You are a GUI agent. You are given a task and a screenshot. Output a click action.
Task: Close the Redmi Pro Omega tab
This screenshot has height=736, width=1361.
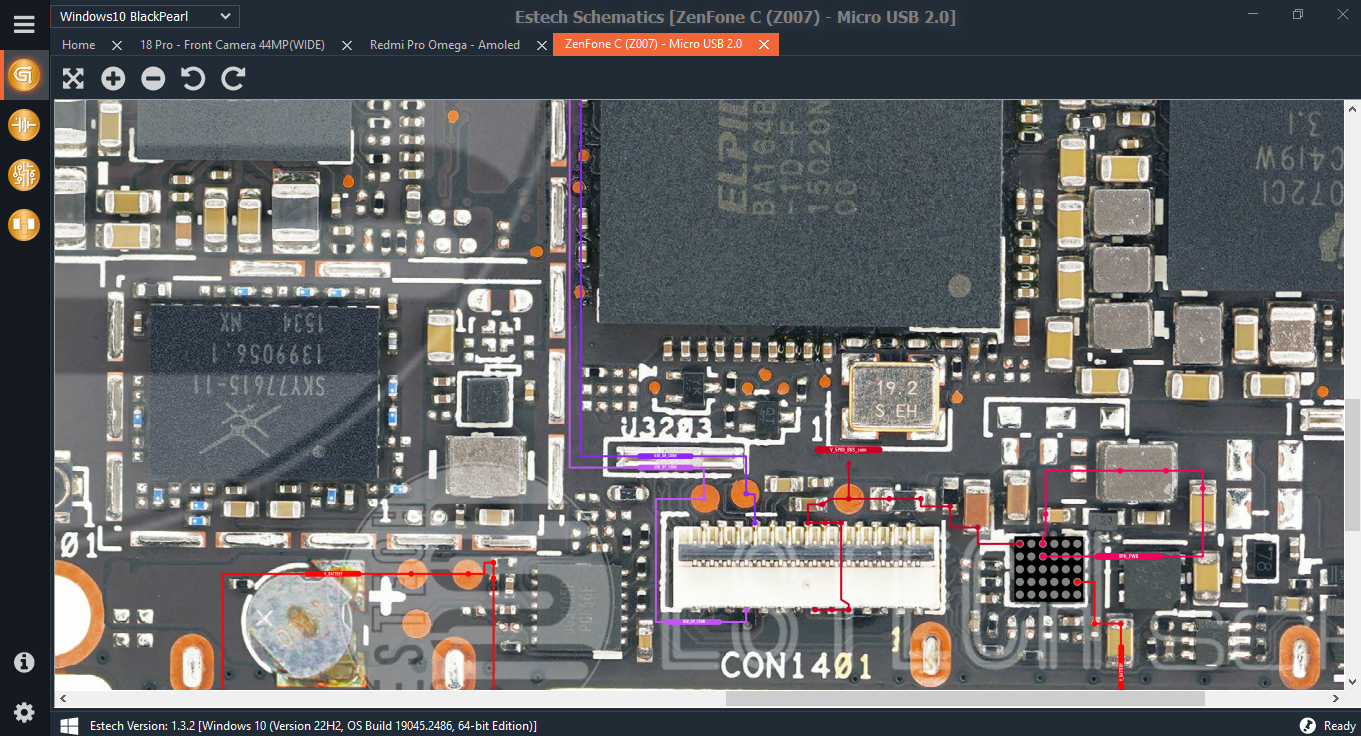click(541, 45)
